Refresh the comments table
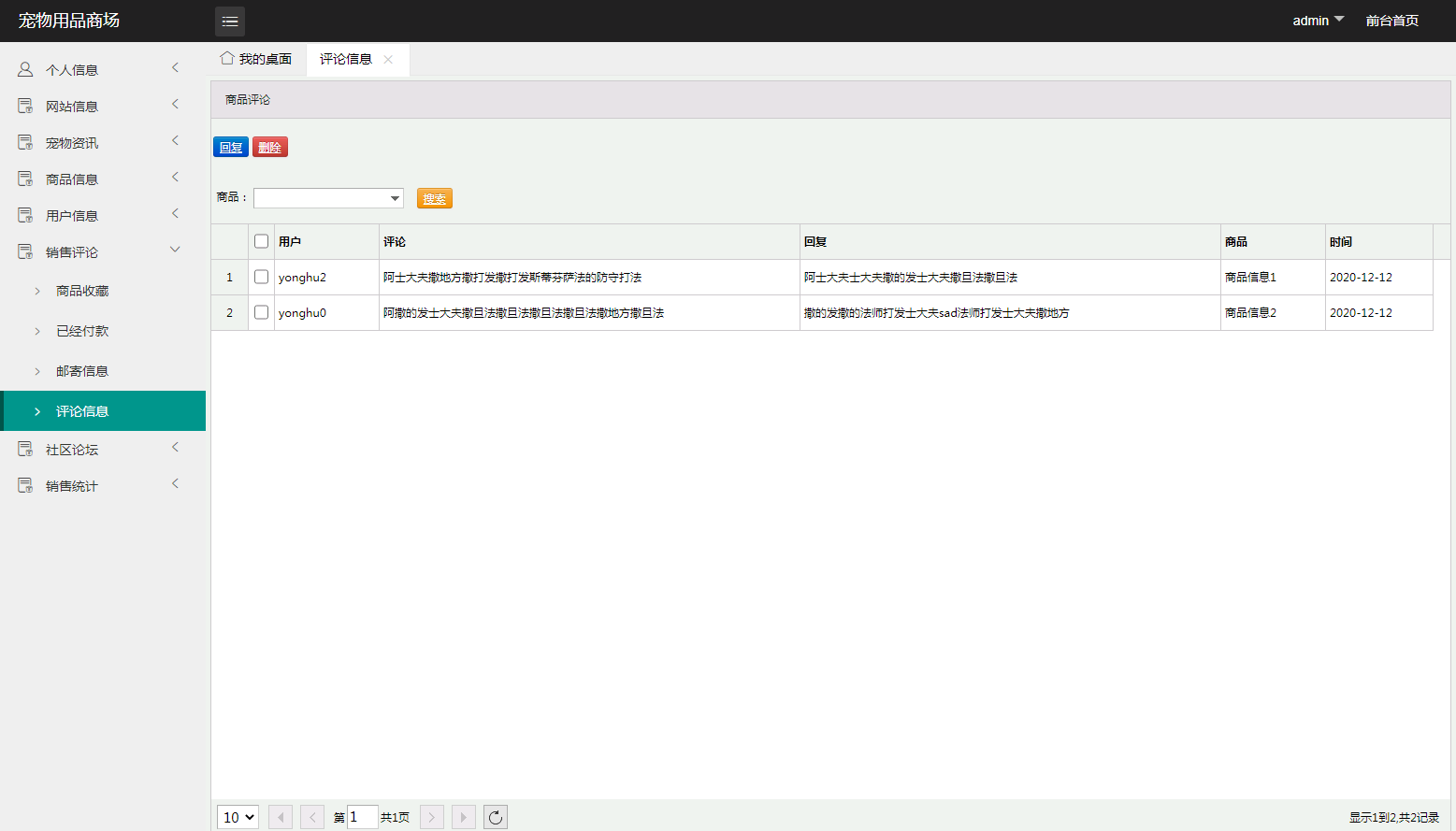Screen dimensions: 1456x831 coord(496,817)
